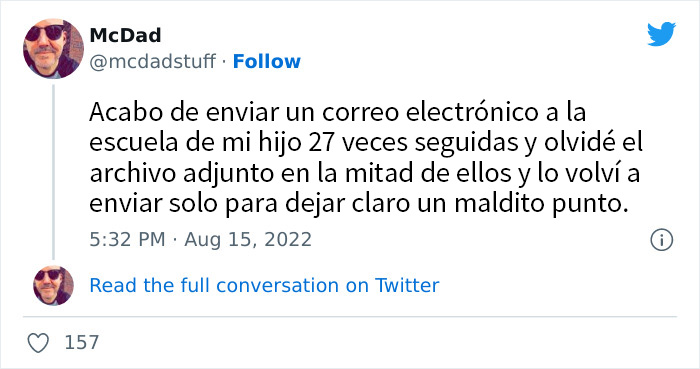This screenshot has width=700, height=369.
Task: Select the word 'Twitter' in conversation link
Action: [x=407, y=286]
